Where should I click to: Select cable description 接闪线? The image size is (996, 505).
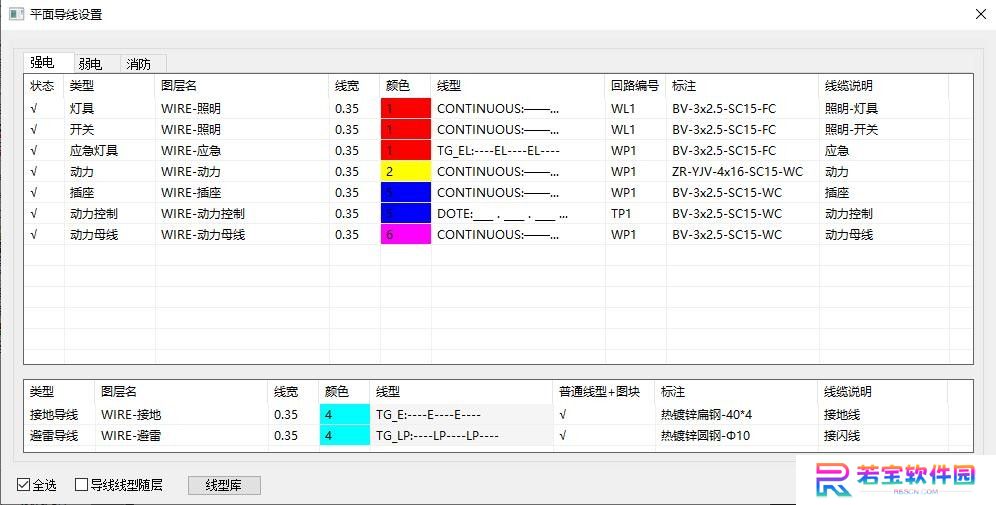(x=842, y=436)
